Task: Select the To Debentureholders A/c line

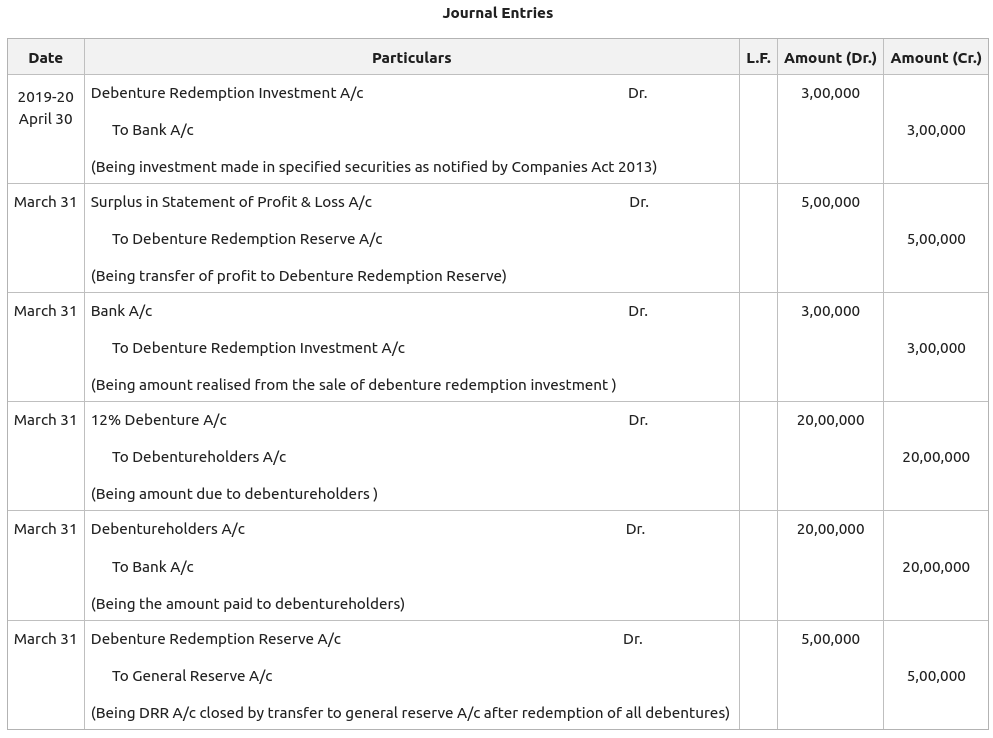Action: (x=199, y=457)
